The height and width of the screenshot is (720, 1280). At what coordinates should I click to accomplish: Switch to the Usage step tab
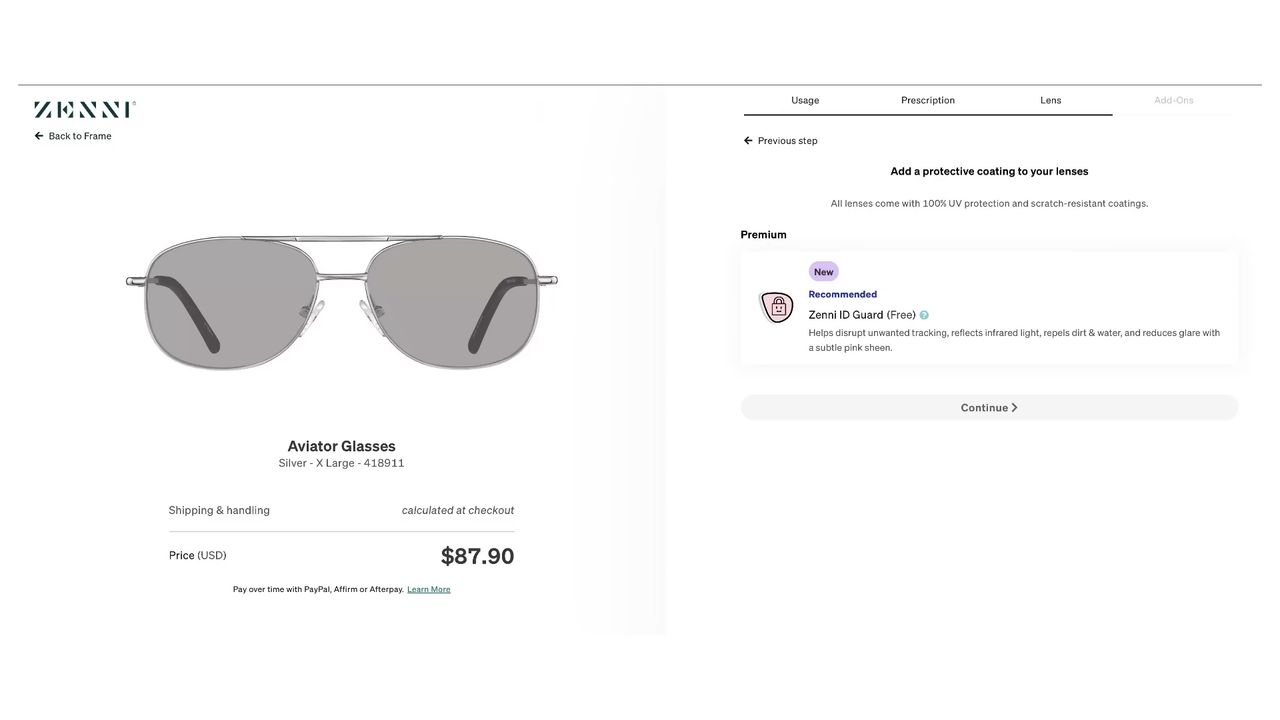pos(805,100)
